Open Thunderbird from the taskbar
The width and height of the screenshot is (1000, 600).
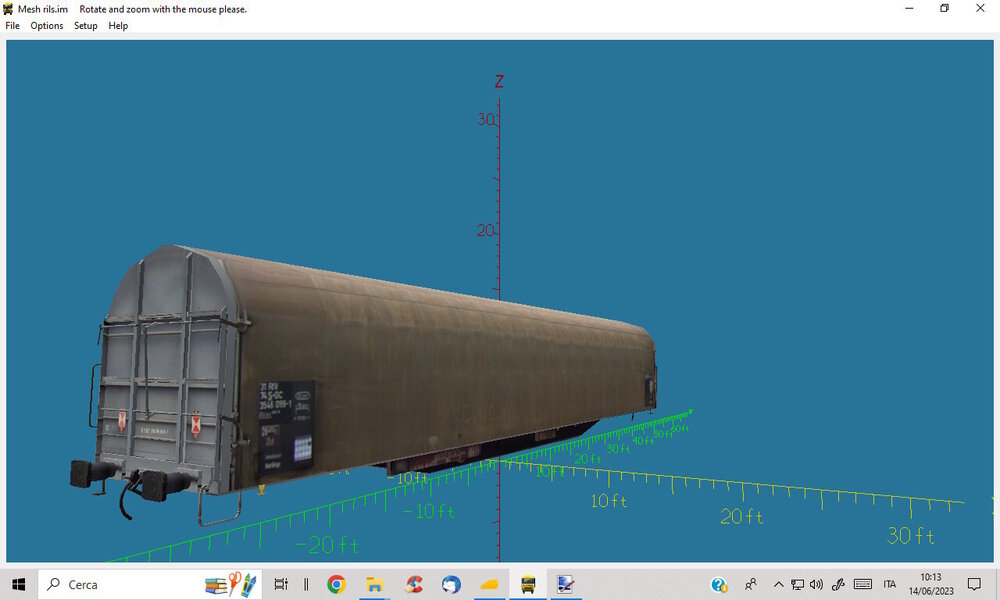click(x=452, y=584)
